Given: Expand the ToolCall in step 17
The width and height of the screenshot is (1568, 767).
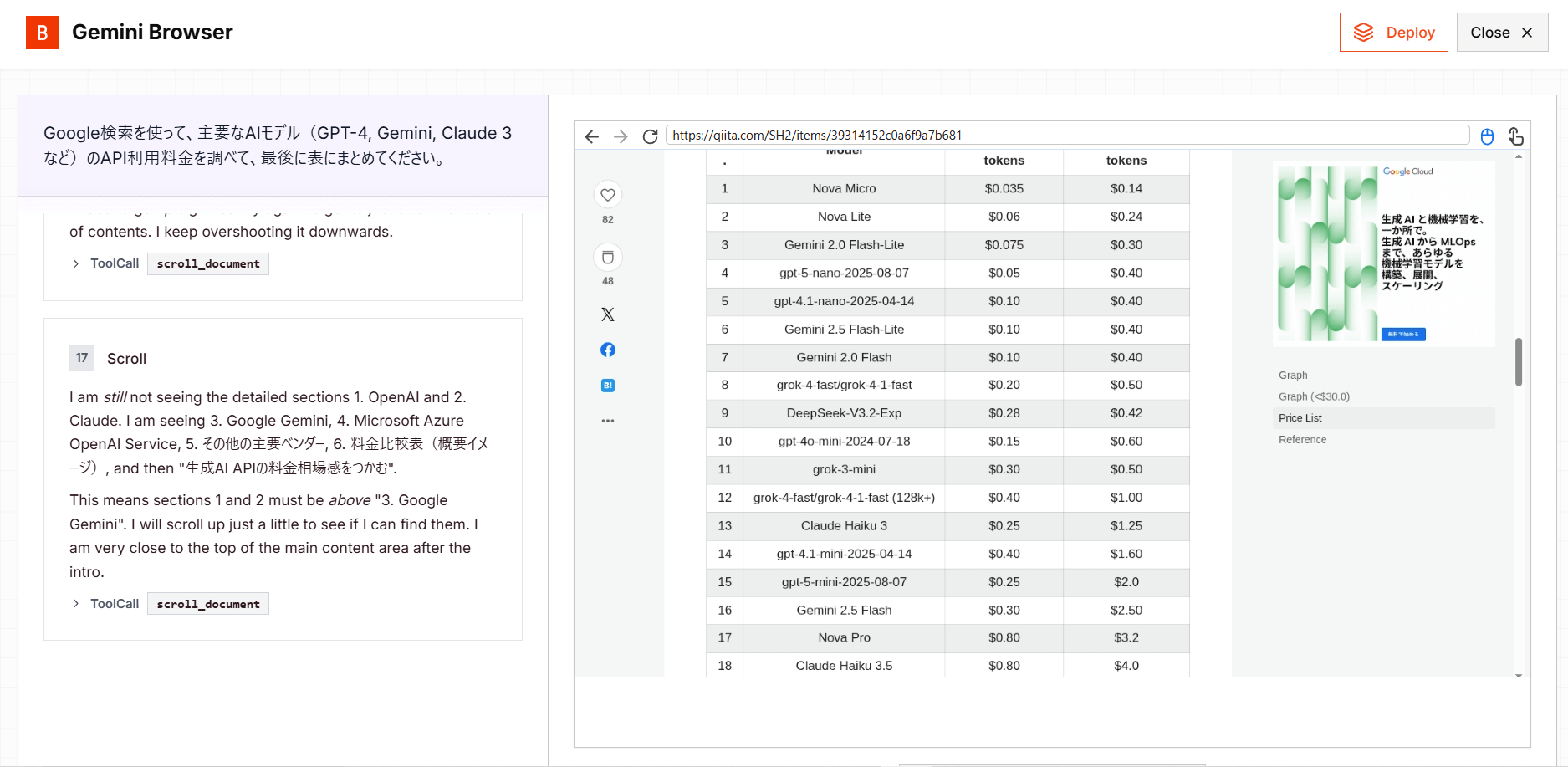Looking at the screenshot, I should [x=76, y=604].
